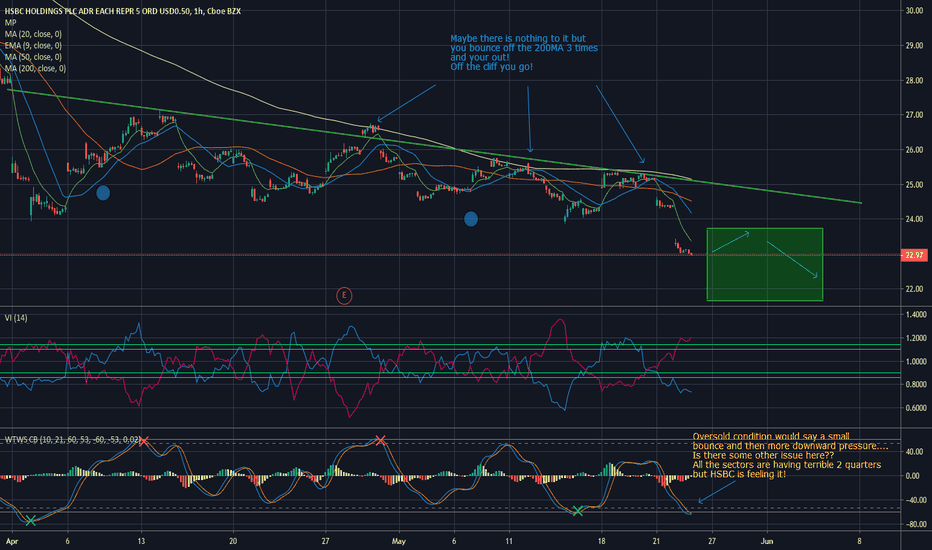Select the EMA (9, close, 0) indicator label
932x550 pixels.
pyautogui.click(x=33, y=46)
